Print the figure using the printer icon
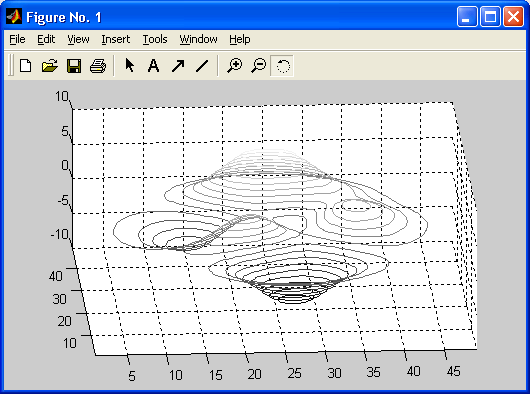Viewport: 530px width, 394px height. 98,66
